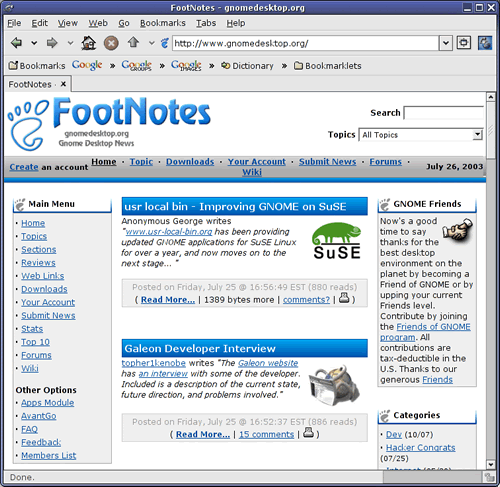Go to the Home page icon
The image size is (500, 487).
click(89, 43)
